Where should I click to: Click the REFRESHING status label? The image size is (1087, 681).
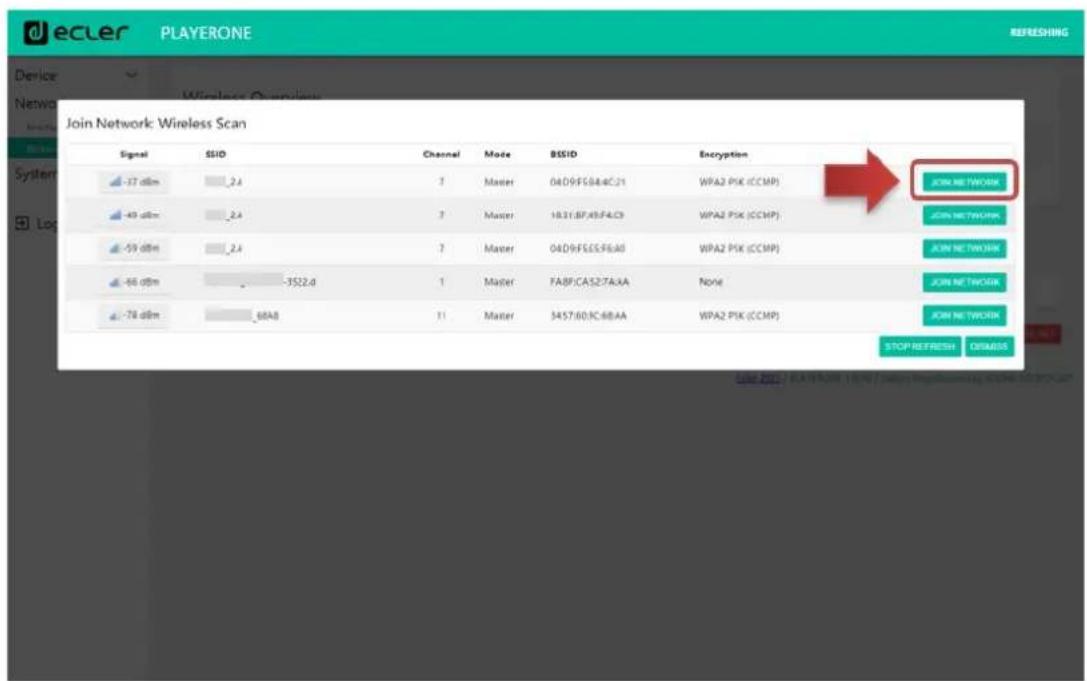point(1040,31)
